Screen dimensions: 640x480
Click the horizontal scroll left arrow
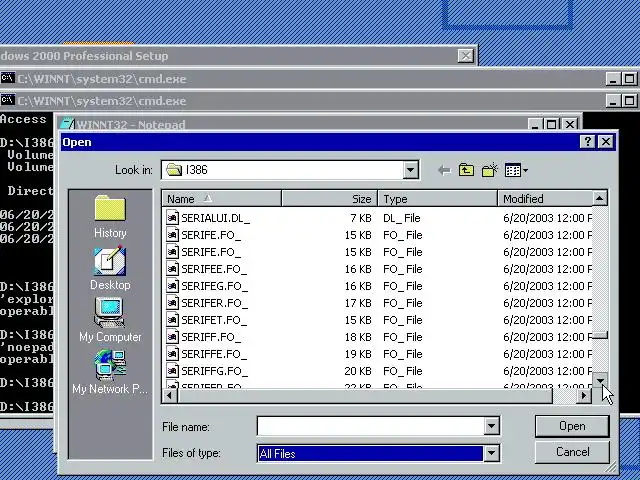[170, 396]
